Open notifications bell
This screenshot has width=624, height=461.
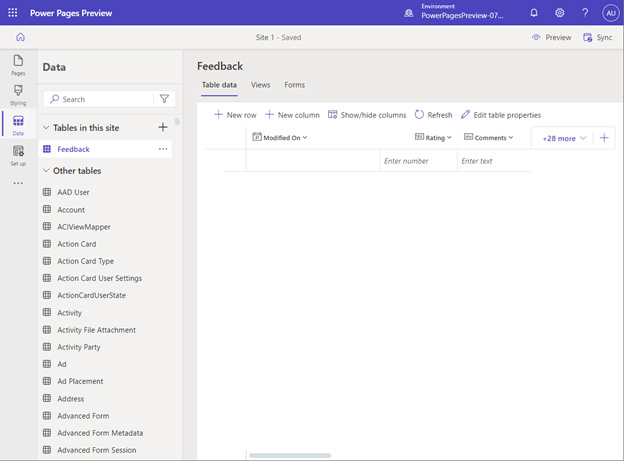534,13
